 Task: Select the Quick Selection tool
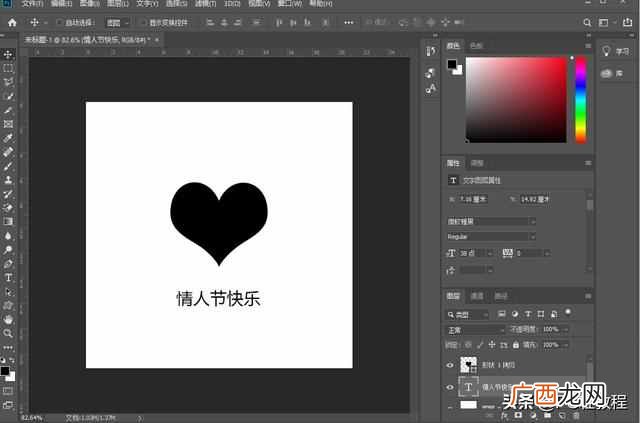[x=8, y=96]
